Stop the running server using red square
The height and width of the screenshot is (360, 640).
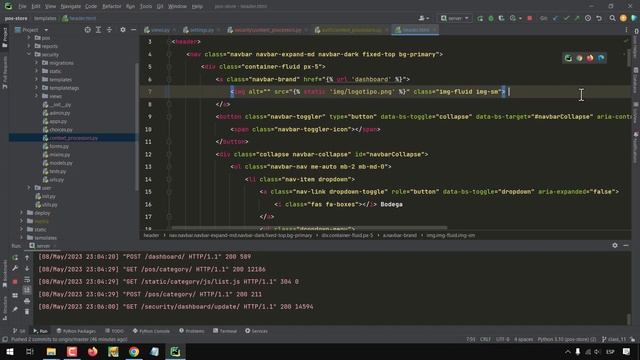(530, 18)
